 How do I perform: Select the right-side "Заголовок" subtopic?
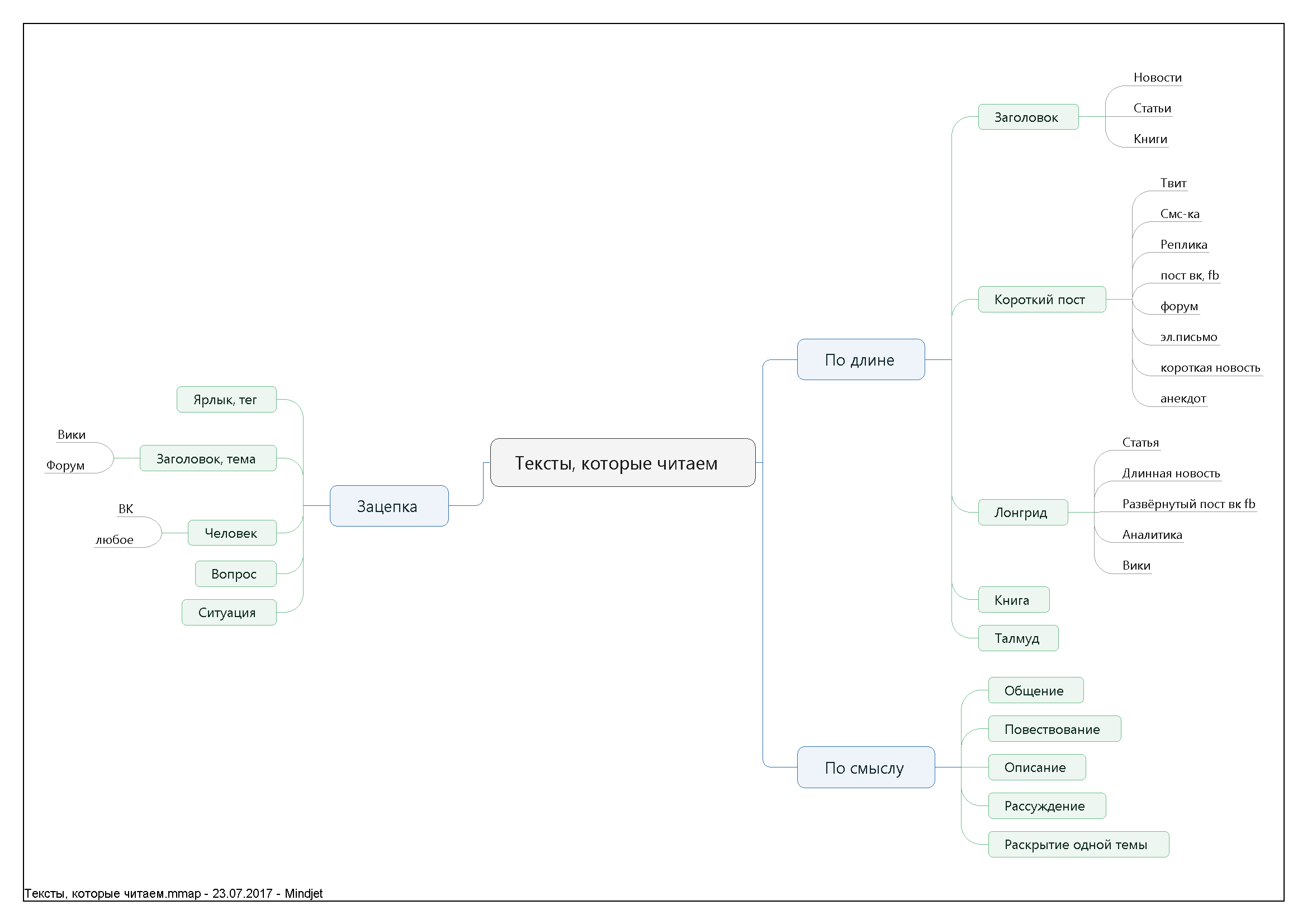(x=1027, y=117)
